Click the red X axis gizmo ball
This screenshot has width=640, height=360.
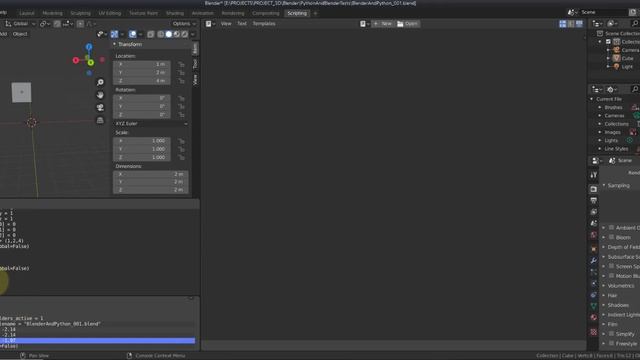coord(76,60)
